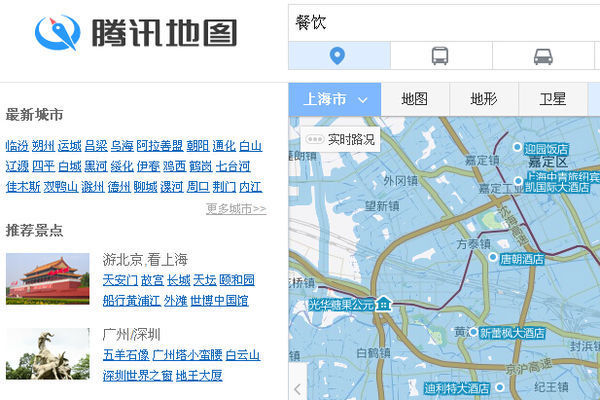The height and width of the screenshot is (400, 600).
Task: Click the 凯国际大酒店 map marker dot
Action: click(518, 181)
